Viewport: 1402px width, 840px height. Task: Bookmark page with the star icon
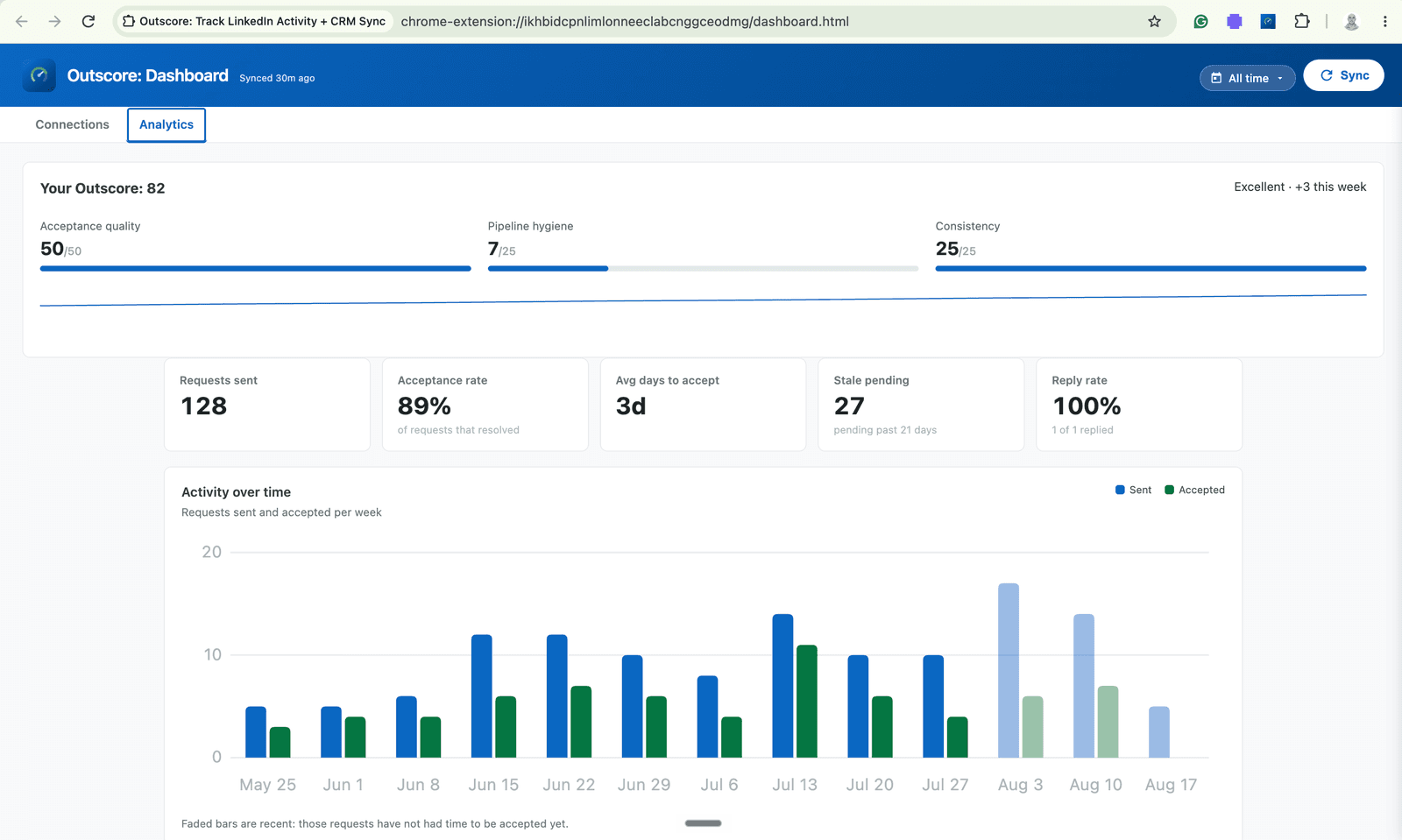pyautogui.click(x=1154, y=21)
